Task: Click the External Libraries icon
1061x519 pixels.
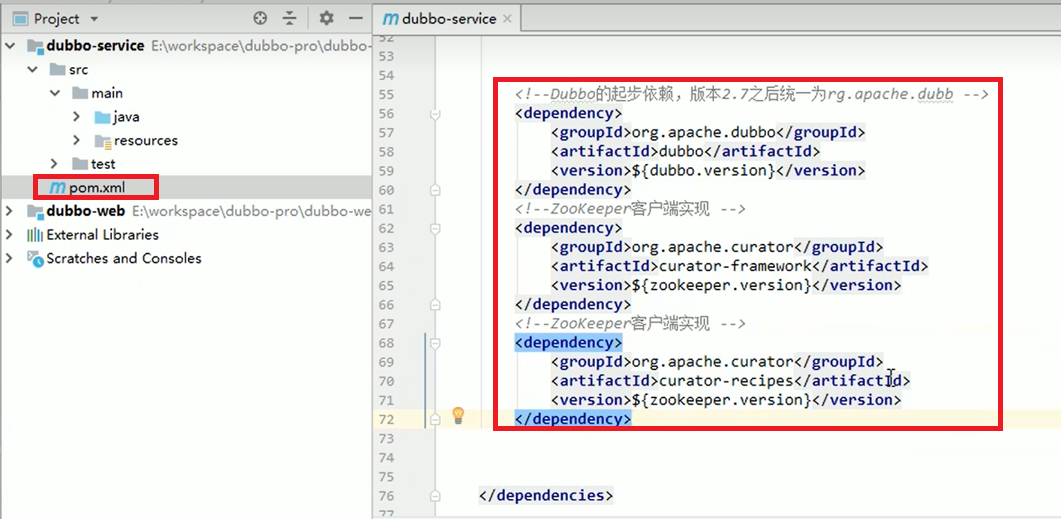Action: 35,235
